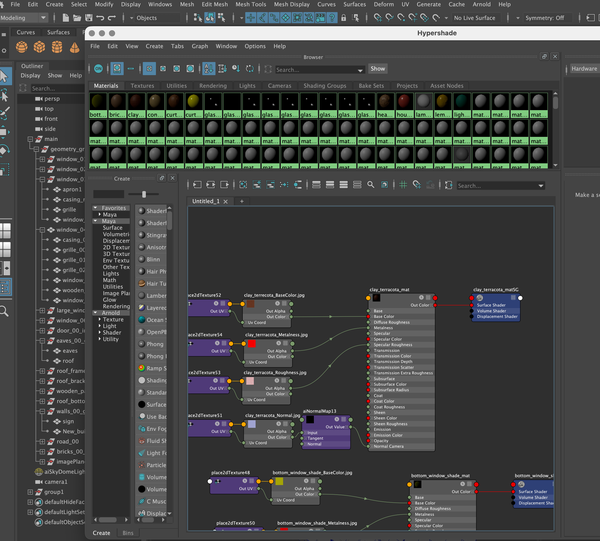
Task: Open the graph Search field dropdown arrow
Action: pos(541,186)
